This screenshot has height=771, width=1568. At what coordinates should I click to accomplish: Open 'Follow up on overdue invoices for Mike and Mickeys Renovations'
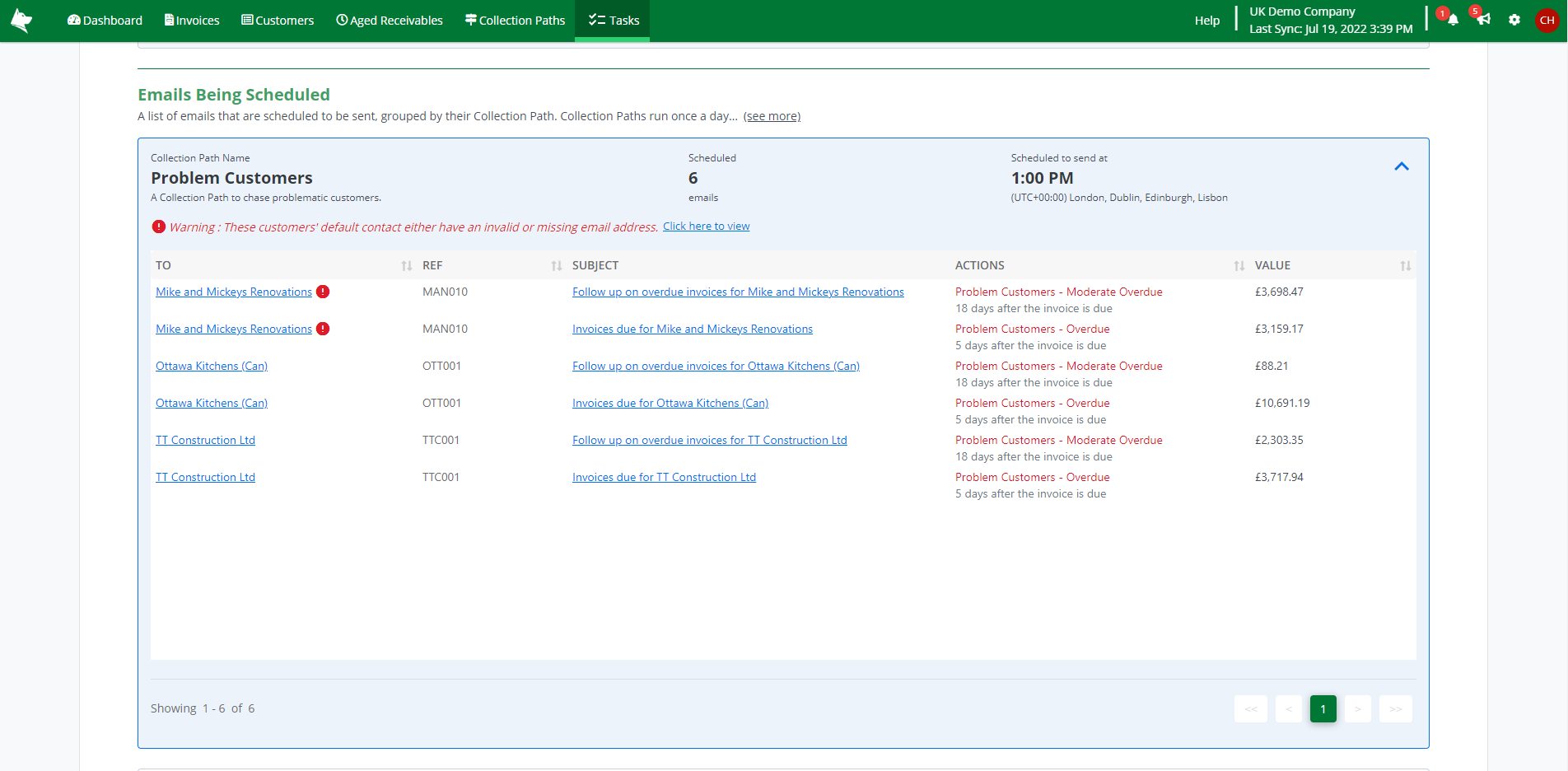[738, 292]
